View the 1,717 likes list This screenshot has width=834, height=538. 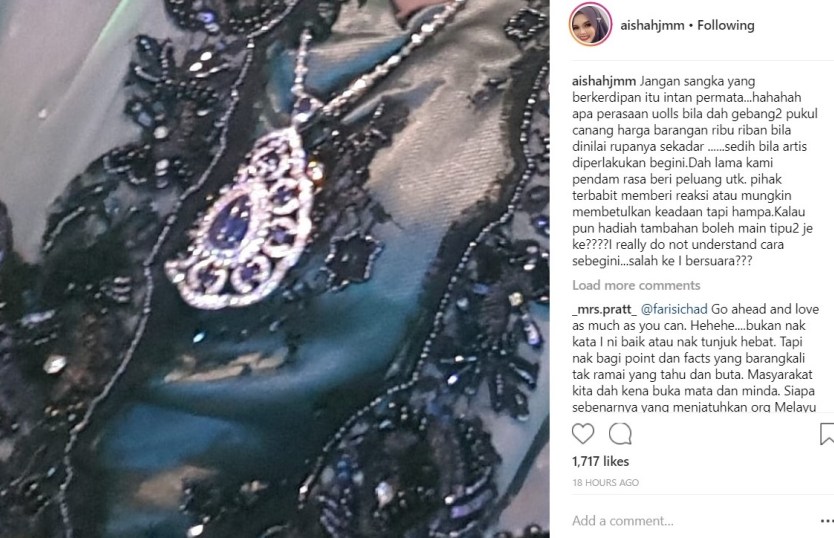pos(601,461)
